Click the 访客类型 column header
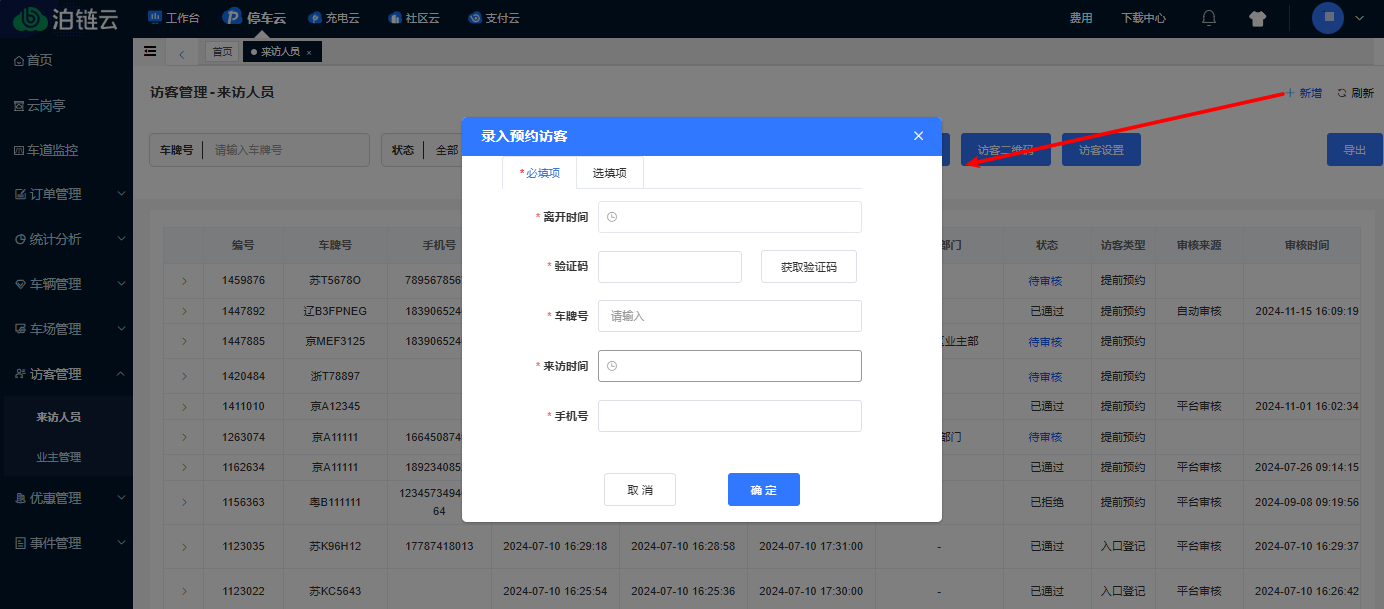This screenshot has height=609, width=1384. [x=1122, y=245]
